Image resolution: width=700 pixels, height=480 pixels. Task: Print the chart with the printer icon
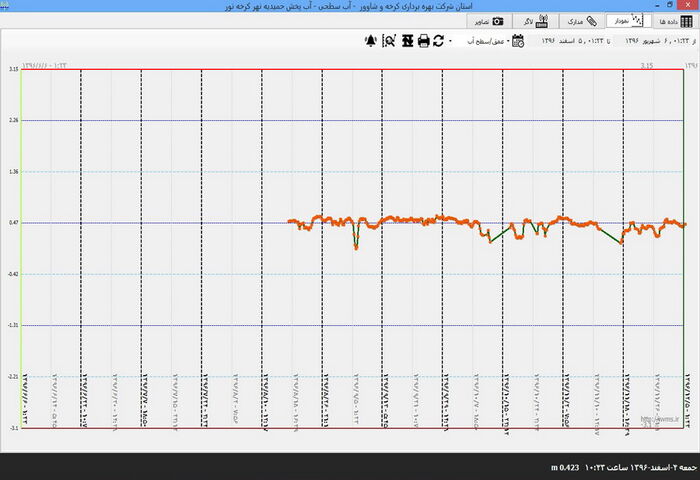pyautogui.click(x=423, y=41)
